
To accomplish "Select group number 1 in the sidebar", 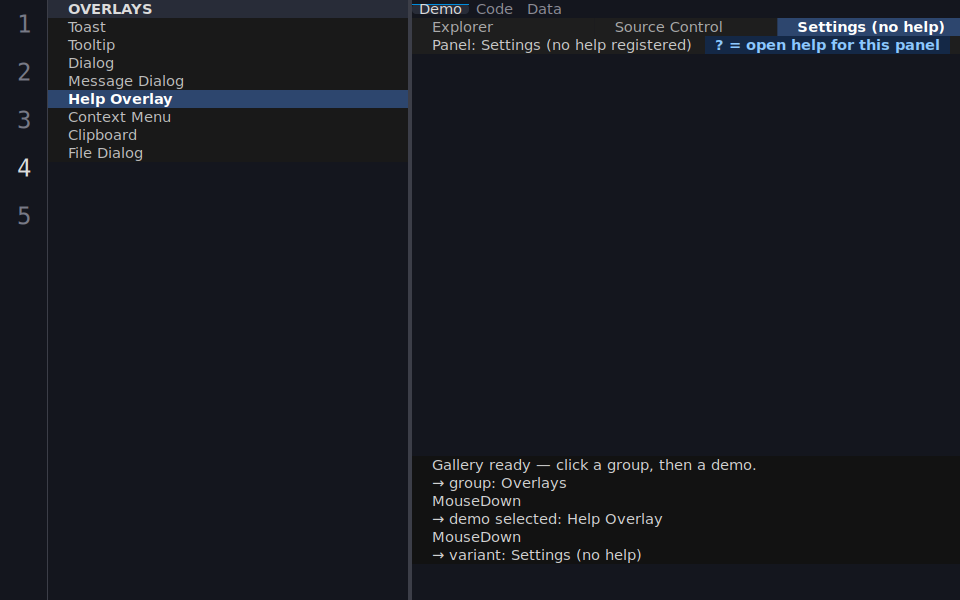I will coord(24,24).
